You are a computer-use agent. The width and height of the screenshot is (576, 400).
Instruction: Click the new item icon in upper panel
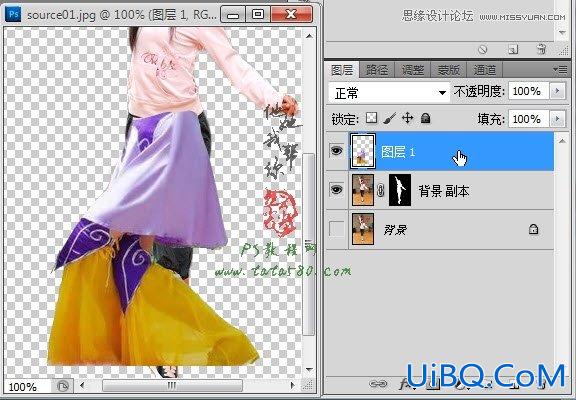click(513, 49)
